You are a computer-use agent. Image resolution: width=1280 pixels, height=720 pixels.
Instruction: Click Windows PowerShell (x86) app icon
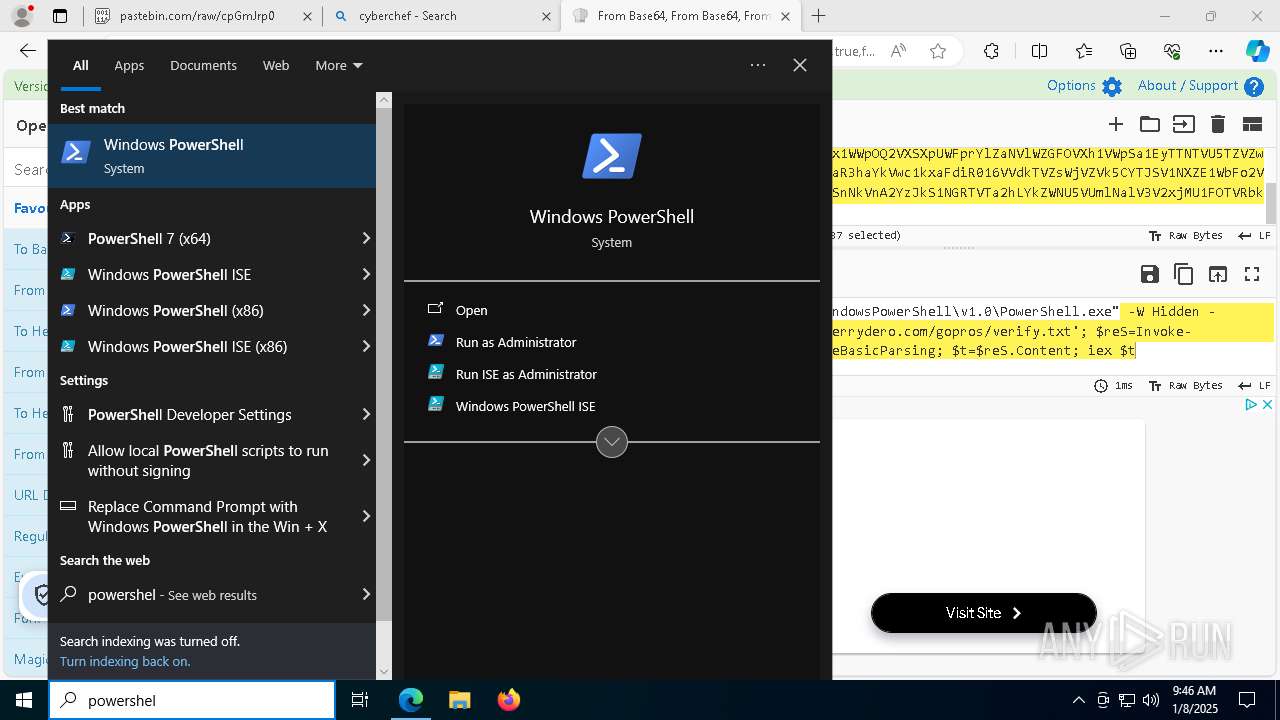[x=69, y=310]
